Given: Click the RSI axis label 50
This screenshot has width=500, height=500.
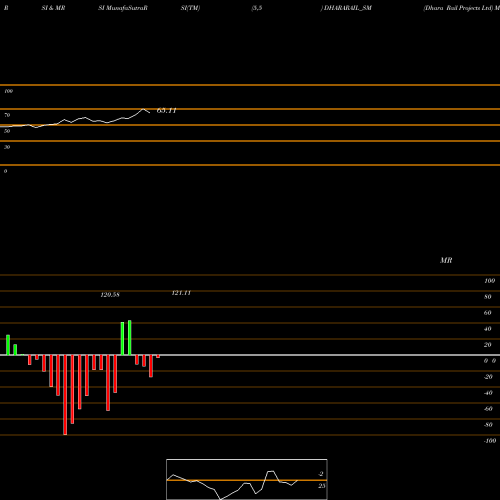Looking at the screenshot, I should point(7,131).
